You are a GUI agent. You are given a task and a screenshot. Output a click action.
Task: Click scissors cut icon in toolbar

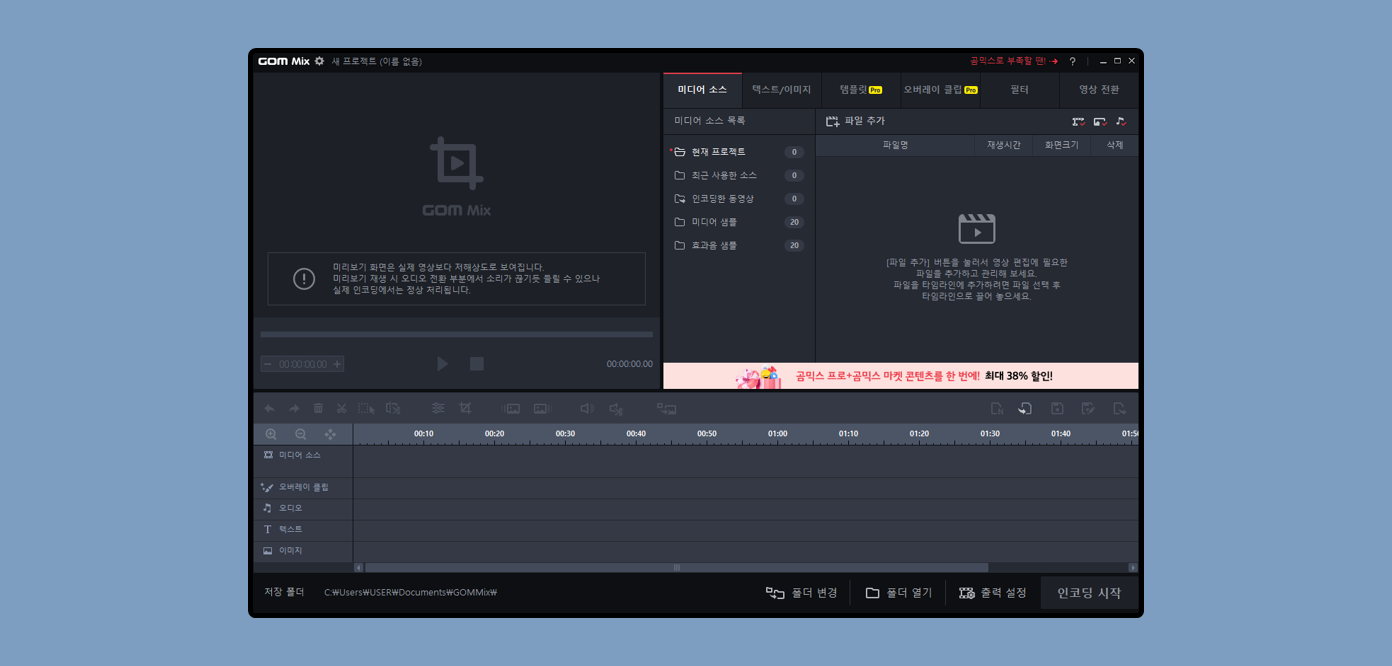point(341,408)
